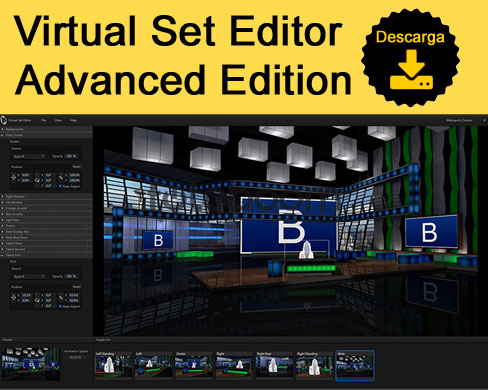Image resolution: width=488 pixels, height=390 pixels.
Task: Select the Left camera angle thumbnail
Action: tap(153, 365)
